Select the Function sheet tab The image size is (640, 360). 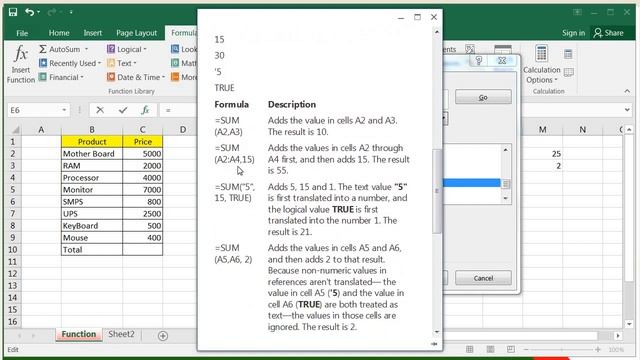[78, 334]
